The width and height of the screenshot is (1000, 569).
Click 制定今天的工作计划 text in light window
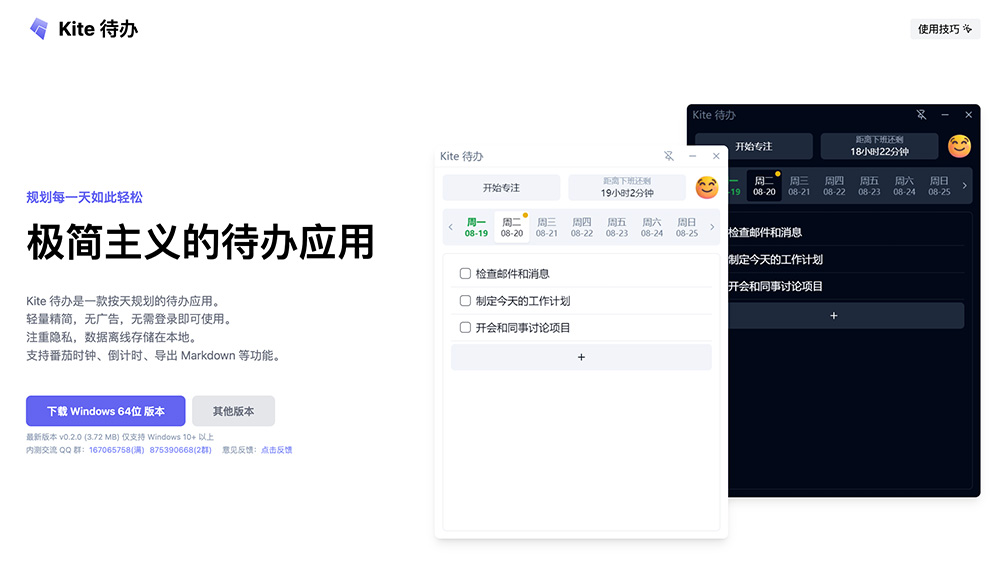pos(523,300)
